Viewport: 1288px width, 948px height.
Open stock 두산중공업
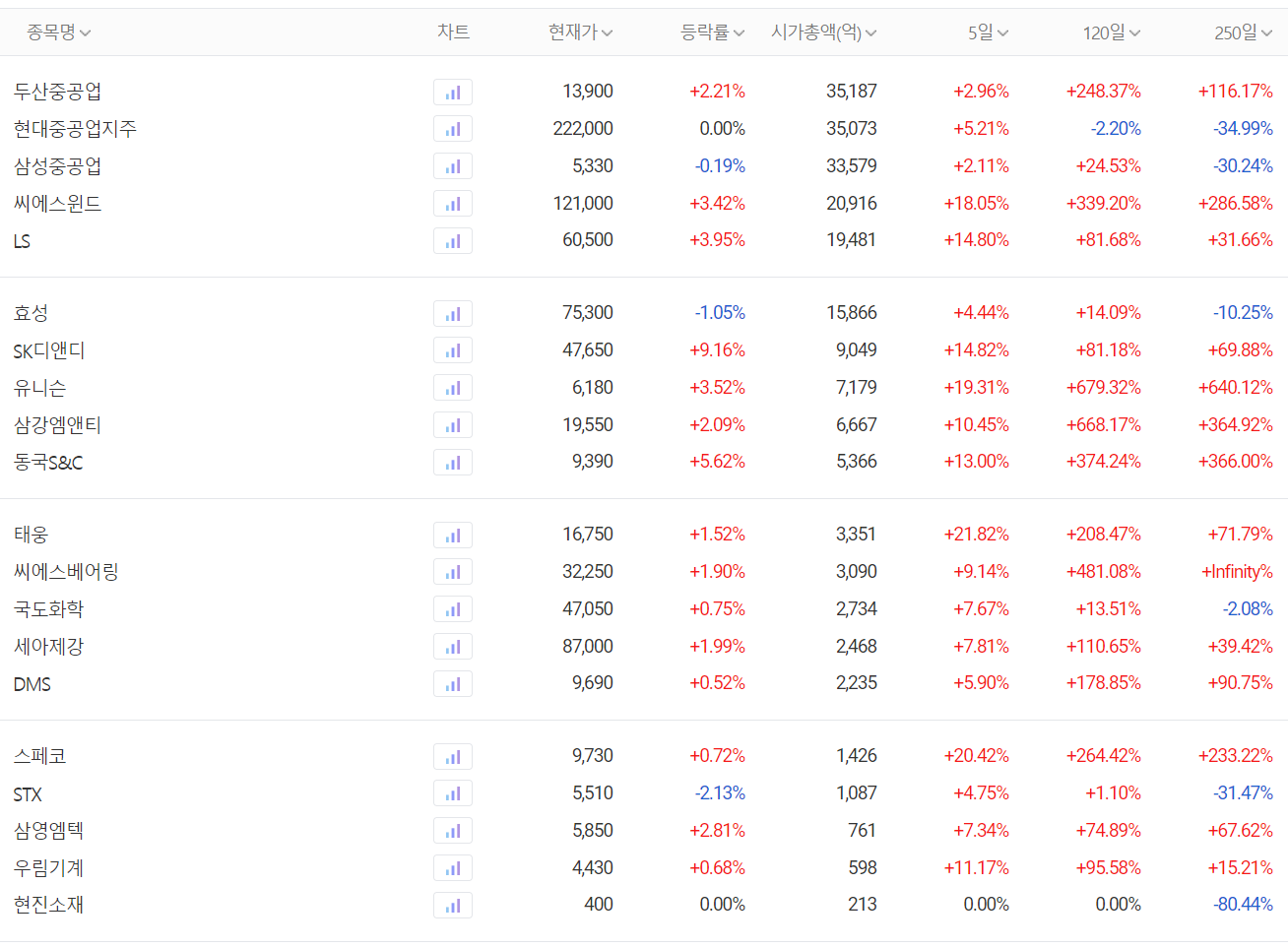tap(57, 92)
